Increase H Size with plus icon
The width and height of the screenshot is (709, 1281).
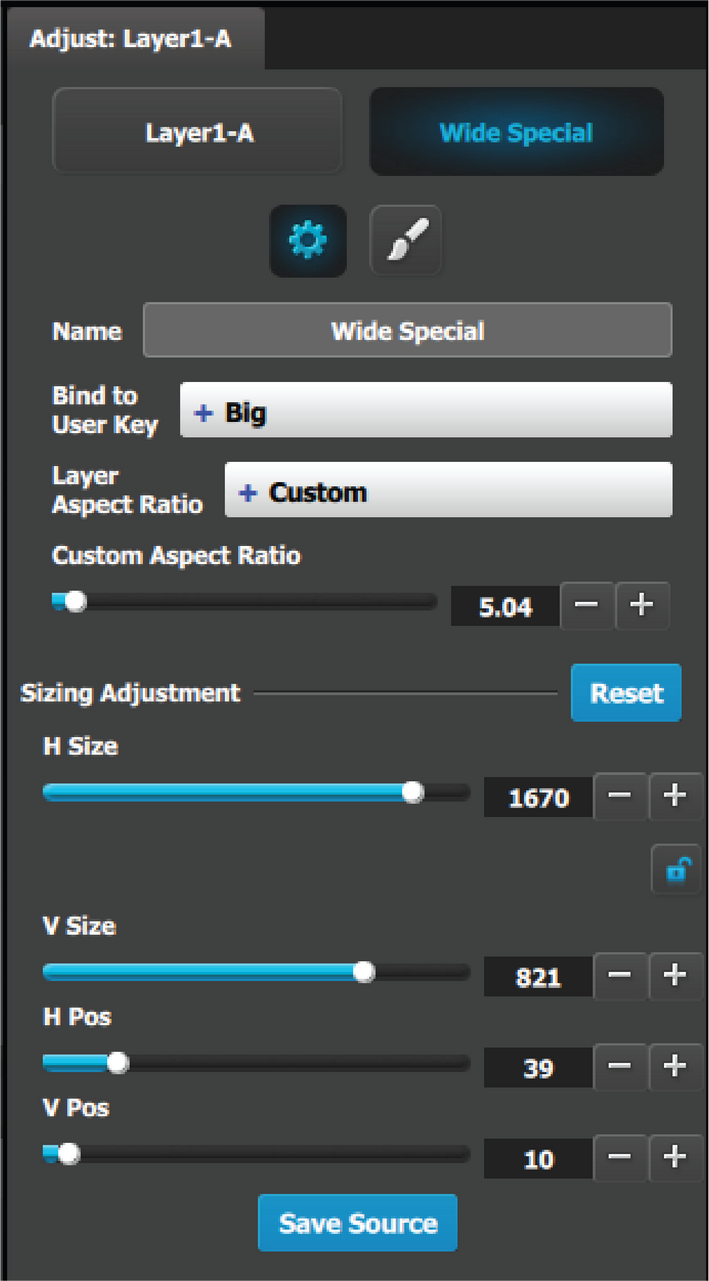point(676,796)
